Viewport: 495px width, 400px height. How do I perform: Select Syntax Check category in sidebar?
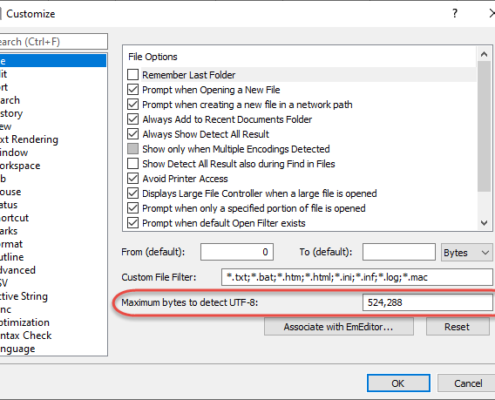[26, 335]
